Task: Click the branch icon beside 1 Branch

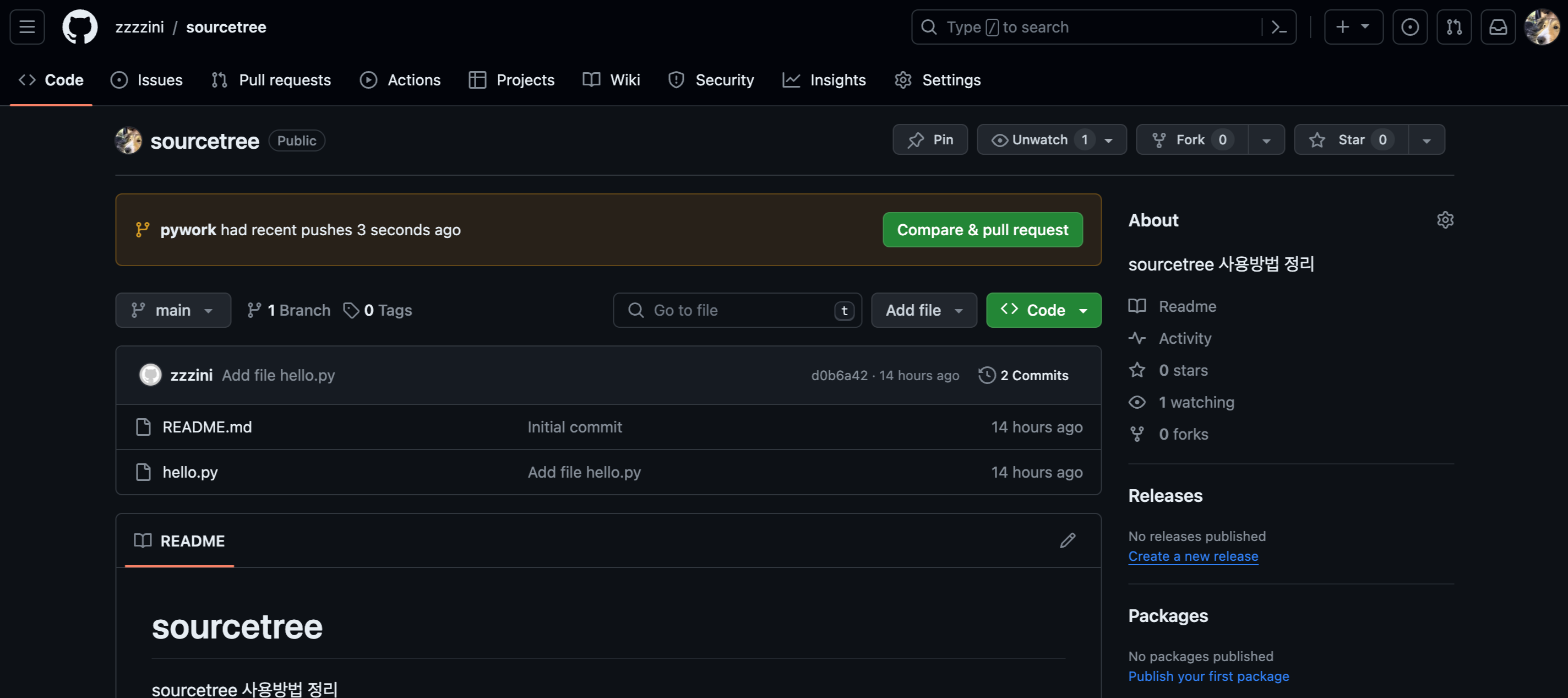Action: (254, 310)
